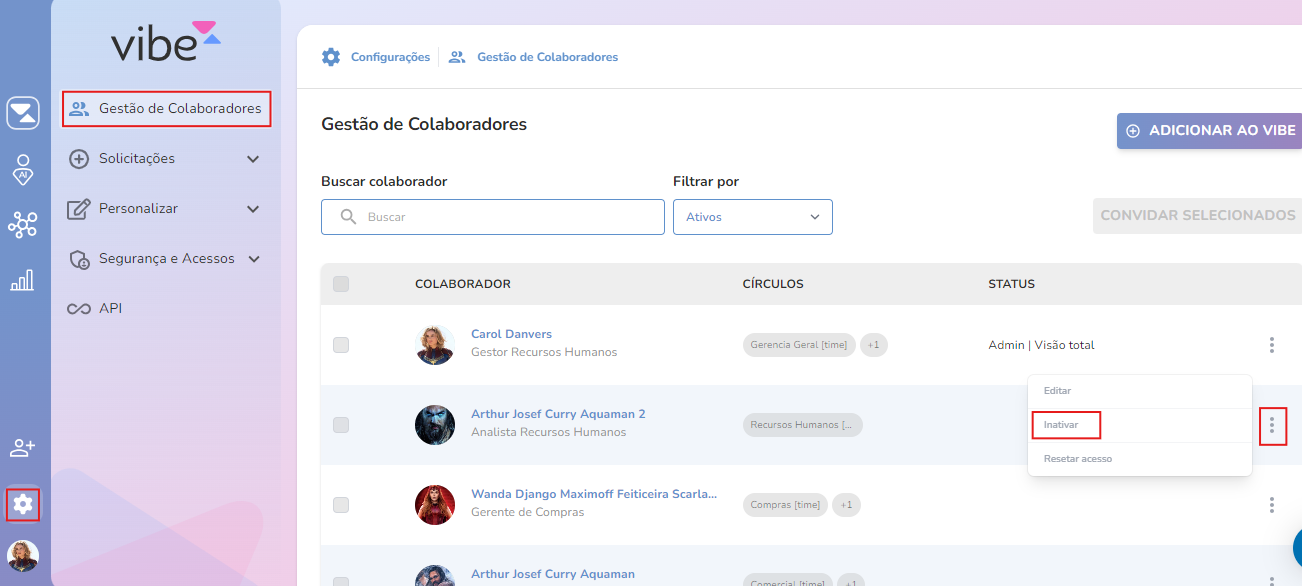
Task: Click the Status column header
Action: (x=1011, y=284)
